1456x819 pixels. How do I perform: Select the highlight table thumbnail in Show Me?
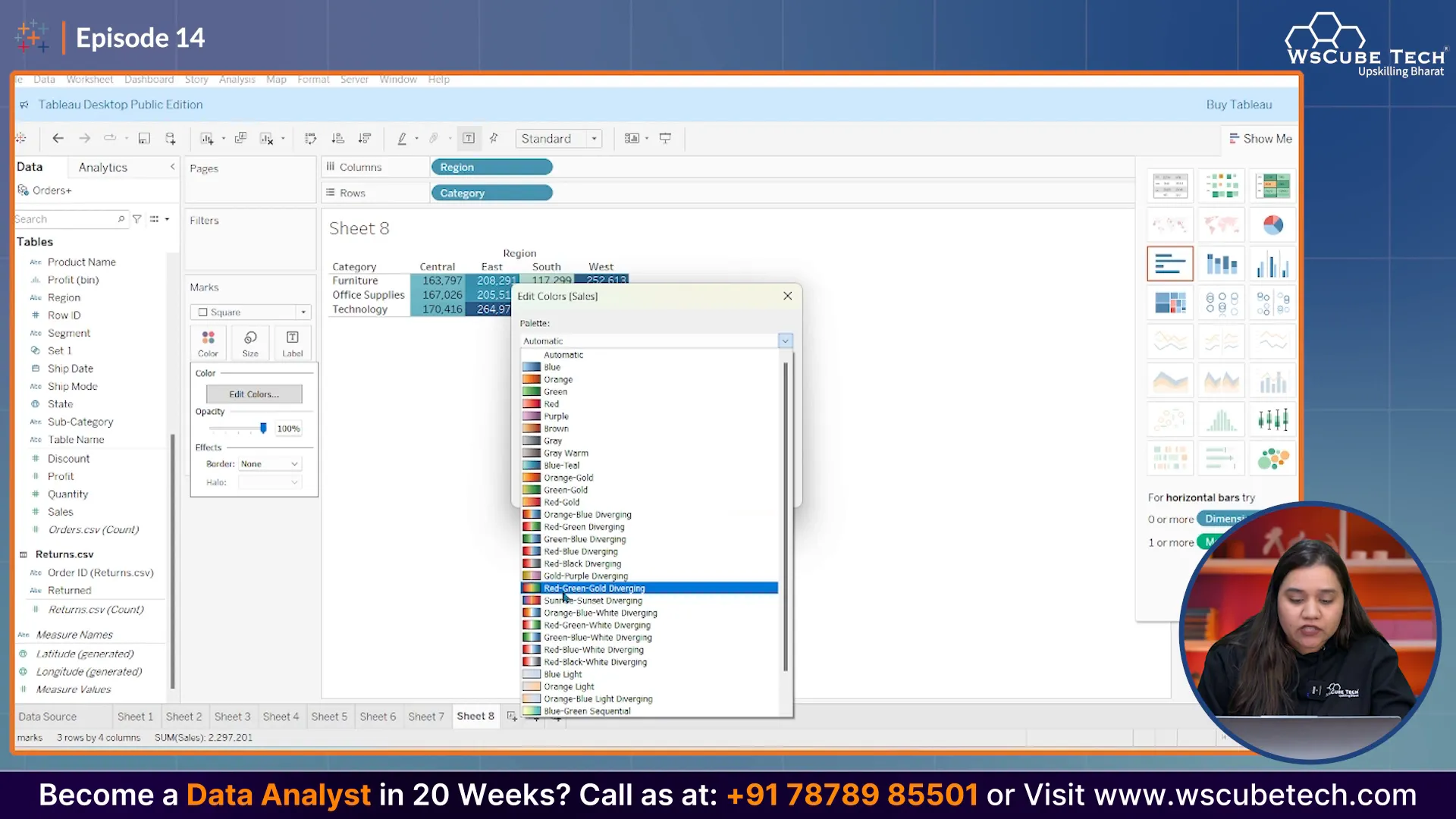(1272, 186)
